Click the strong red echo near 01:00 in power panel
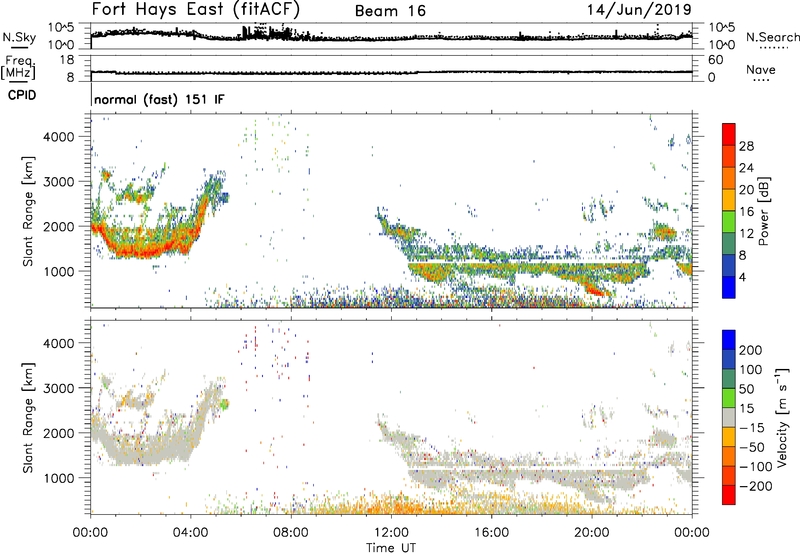The width and height of the screenshot is (800, 554). pos(118,249)
